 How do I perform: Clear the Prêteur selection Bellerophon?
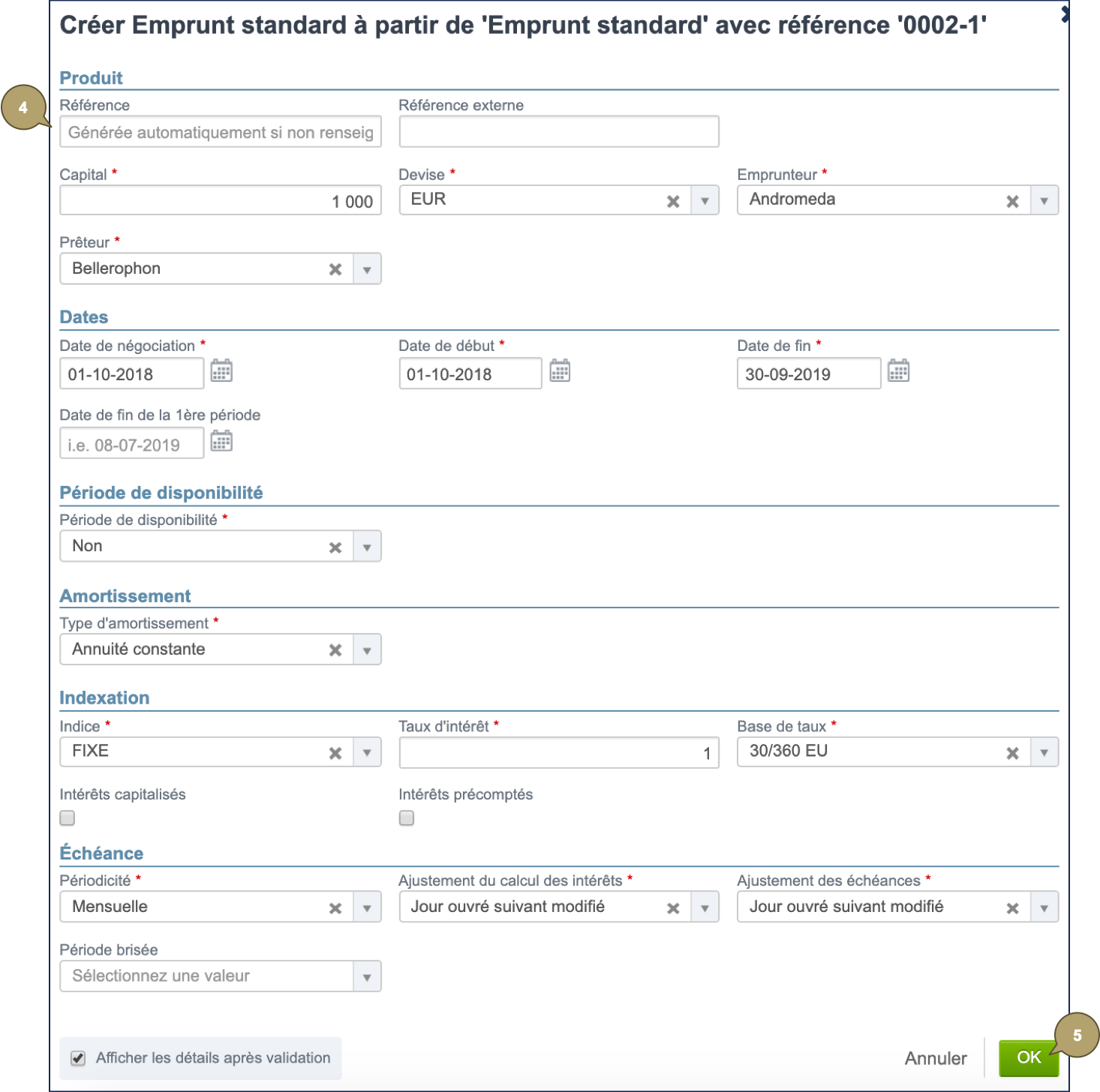(335, 268)
